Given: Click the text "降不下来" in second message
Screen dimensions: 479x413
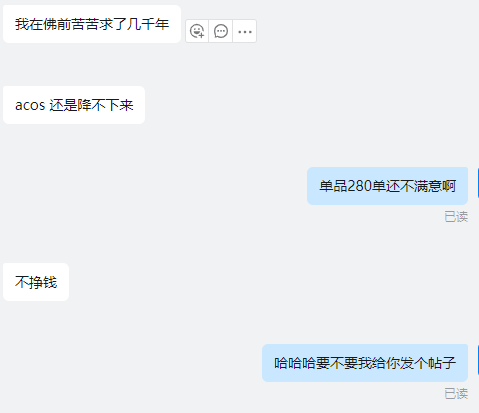Looking at the screenshot, I should click(x=106, y=105).
